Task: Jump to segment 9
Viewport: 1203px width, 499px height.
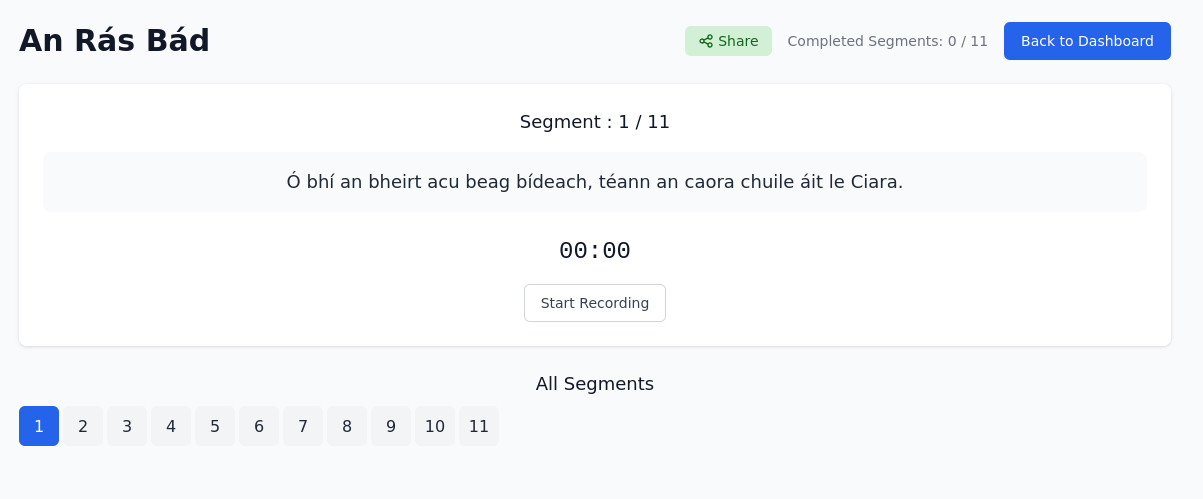Action: pos(391,426)
